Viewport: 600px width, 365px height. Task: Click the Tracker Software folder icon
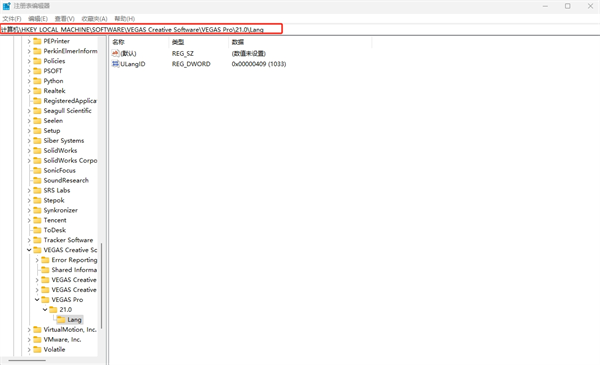37,240
